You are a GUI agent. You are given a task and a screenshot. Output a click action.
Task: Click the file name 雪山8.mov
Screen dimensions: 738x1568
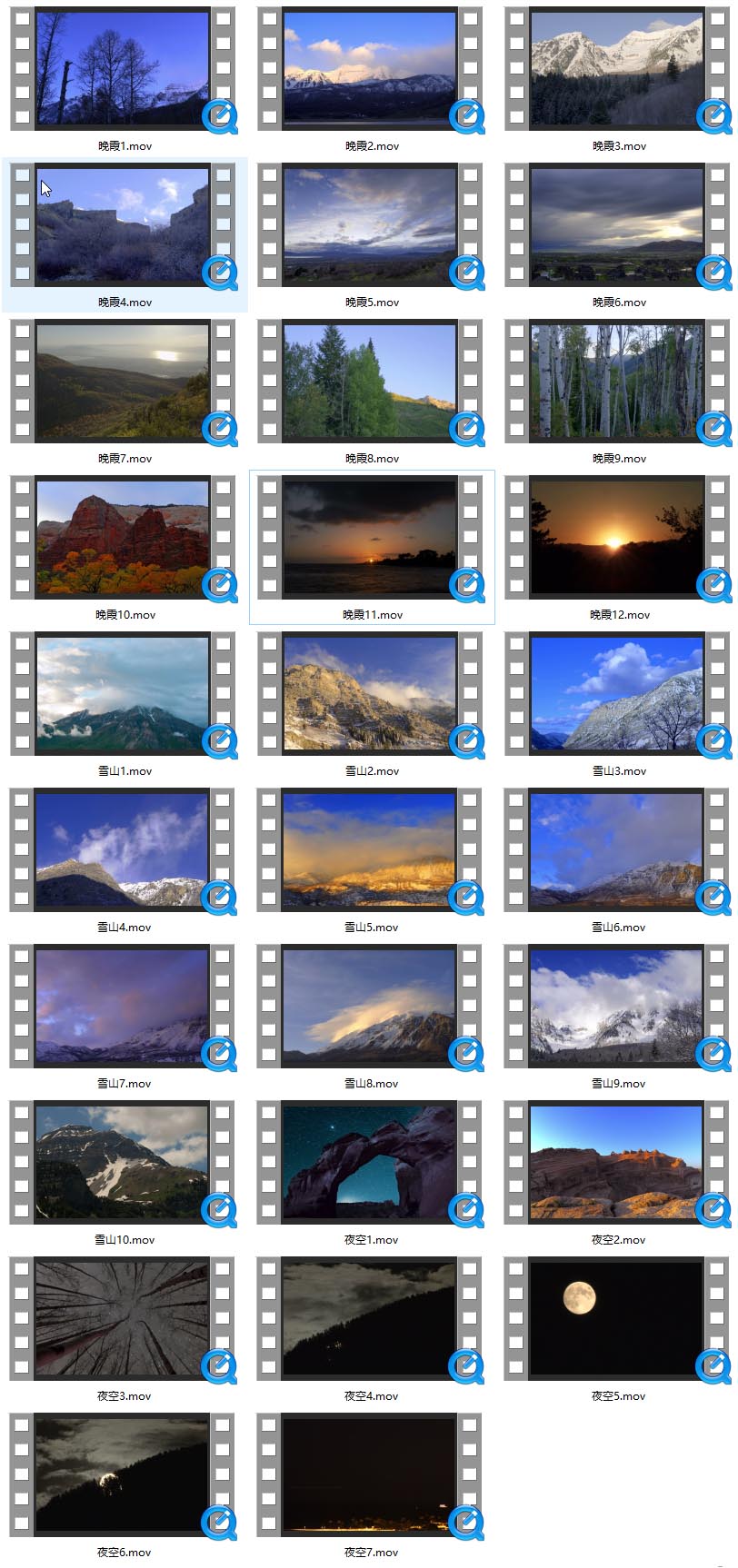click(372, 1084)
